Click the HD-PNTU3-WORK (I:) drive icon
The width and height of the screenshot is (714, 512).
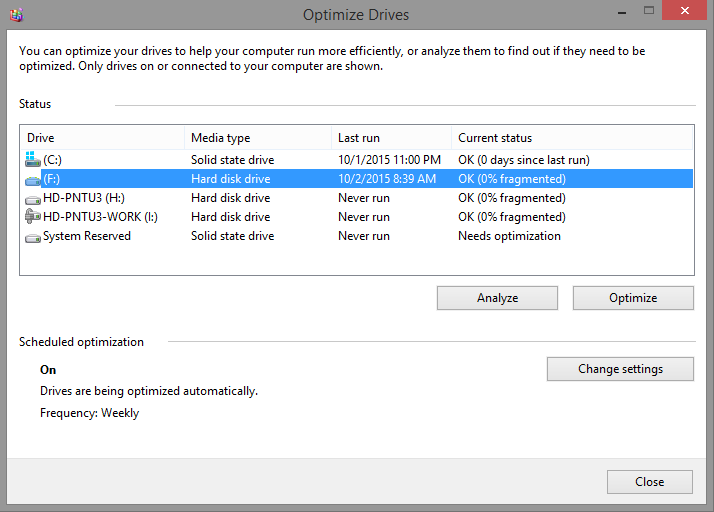[33, 217]
